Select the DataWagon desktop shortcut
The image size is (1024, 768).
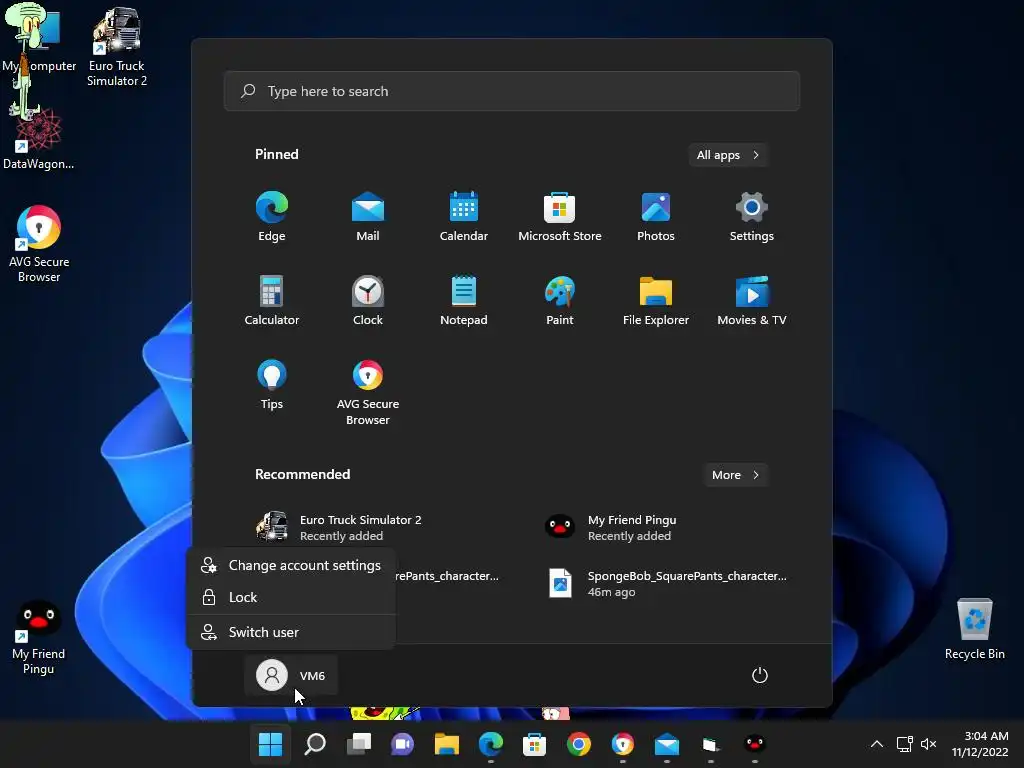coord(39,140)
